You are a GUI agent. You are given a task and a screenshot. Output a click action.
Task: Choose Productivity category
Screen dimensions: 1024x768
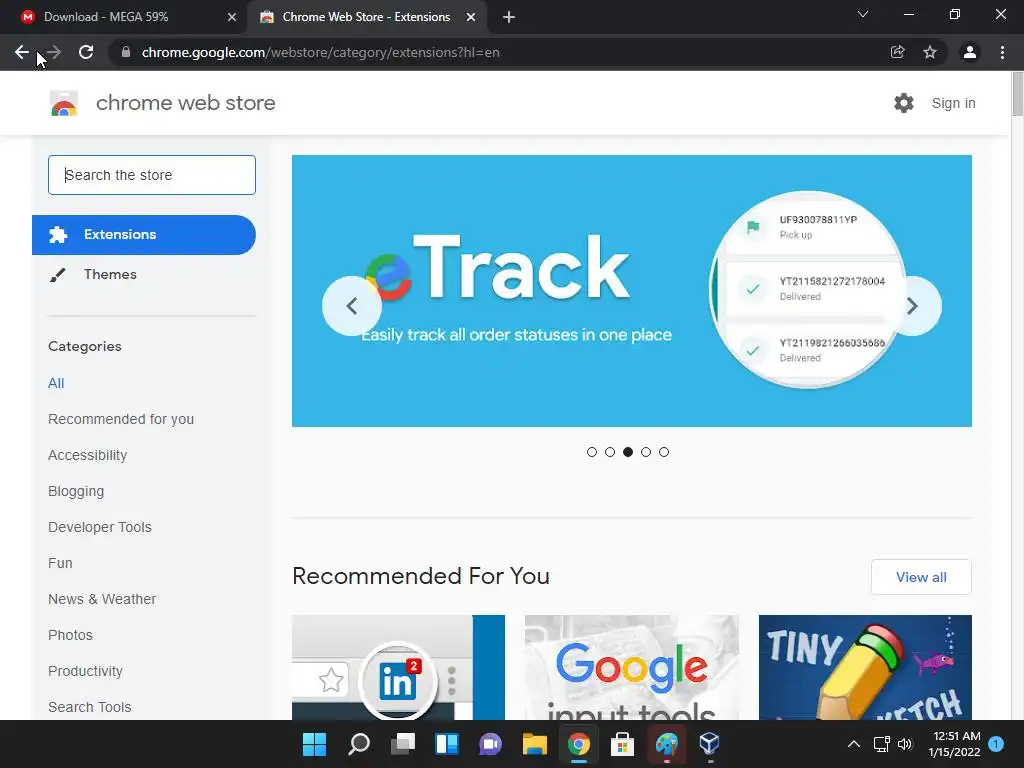(86, 671)
